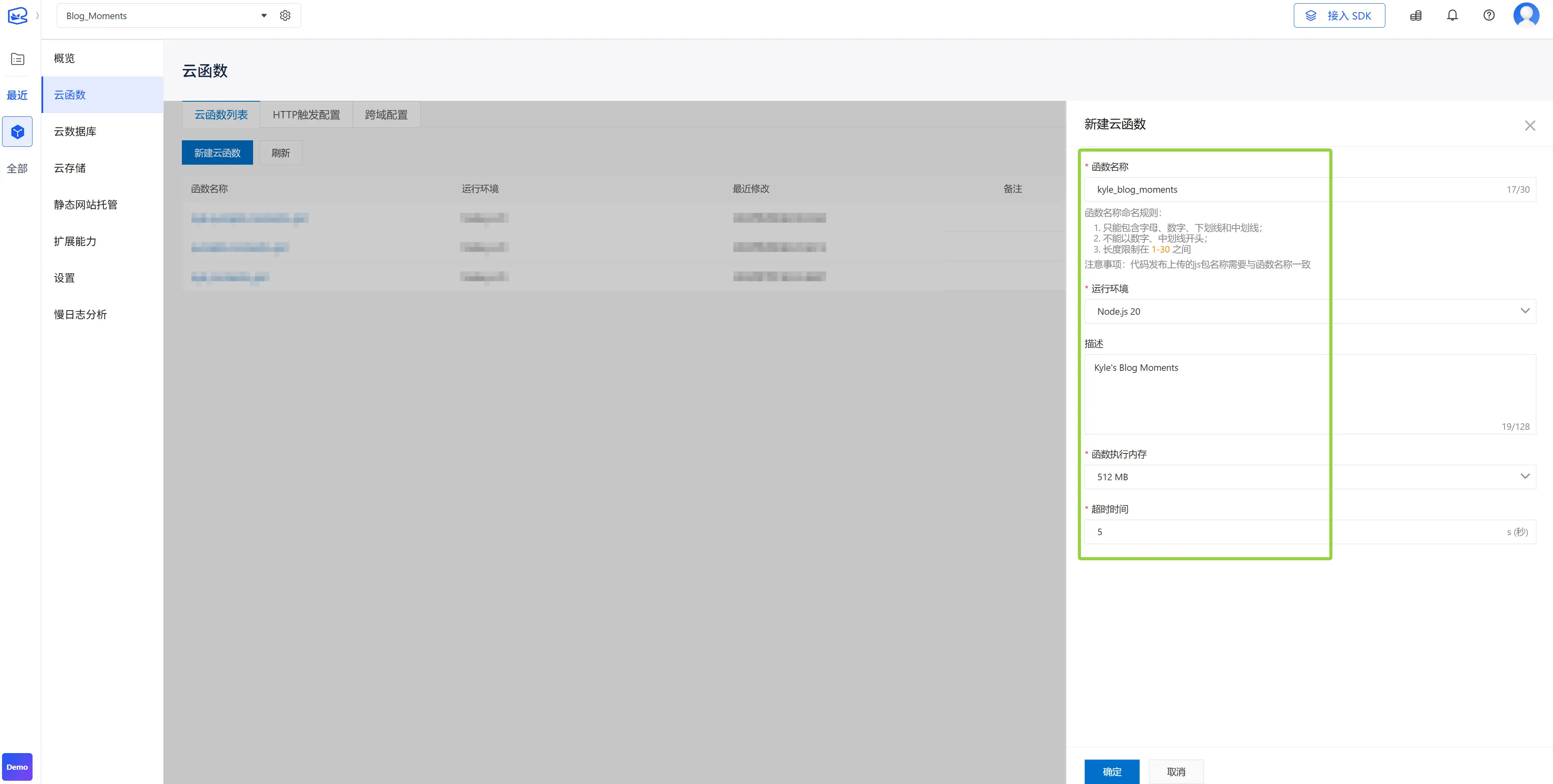Viewport: 1553px width, 784px height.
Task: Open the 运行环境 Node.js 20 dropdown
Action: point(1309,311)
